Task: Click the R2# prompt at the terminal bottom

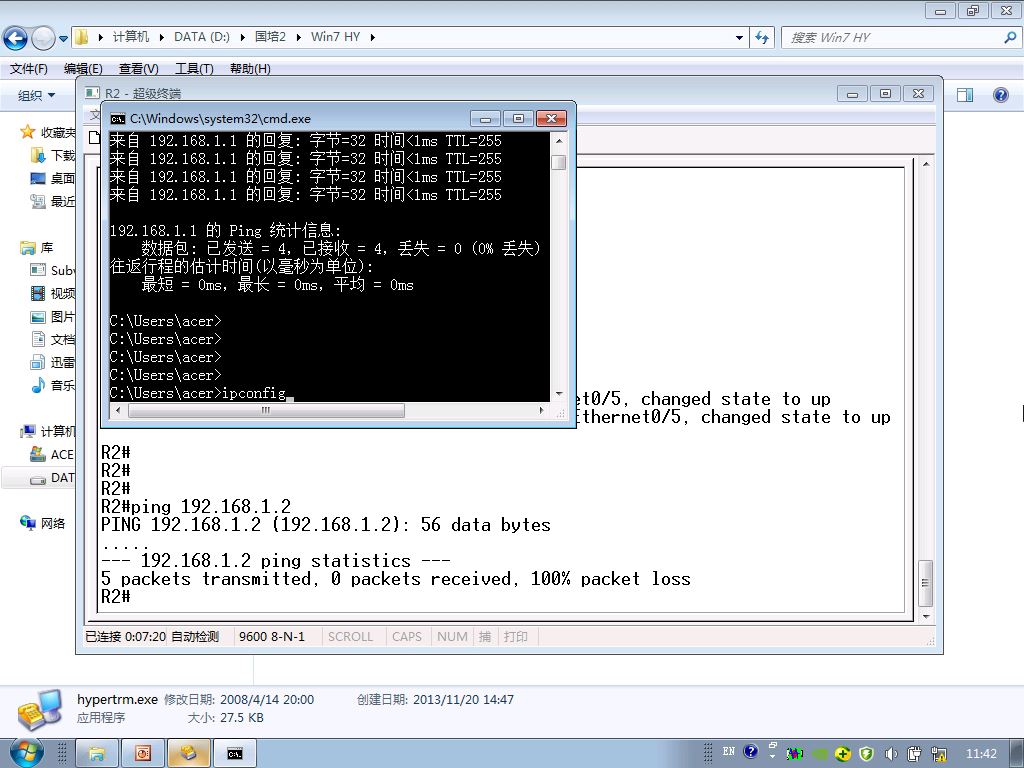Action: pos(116,596)
